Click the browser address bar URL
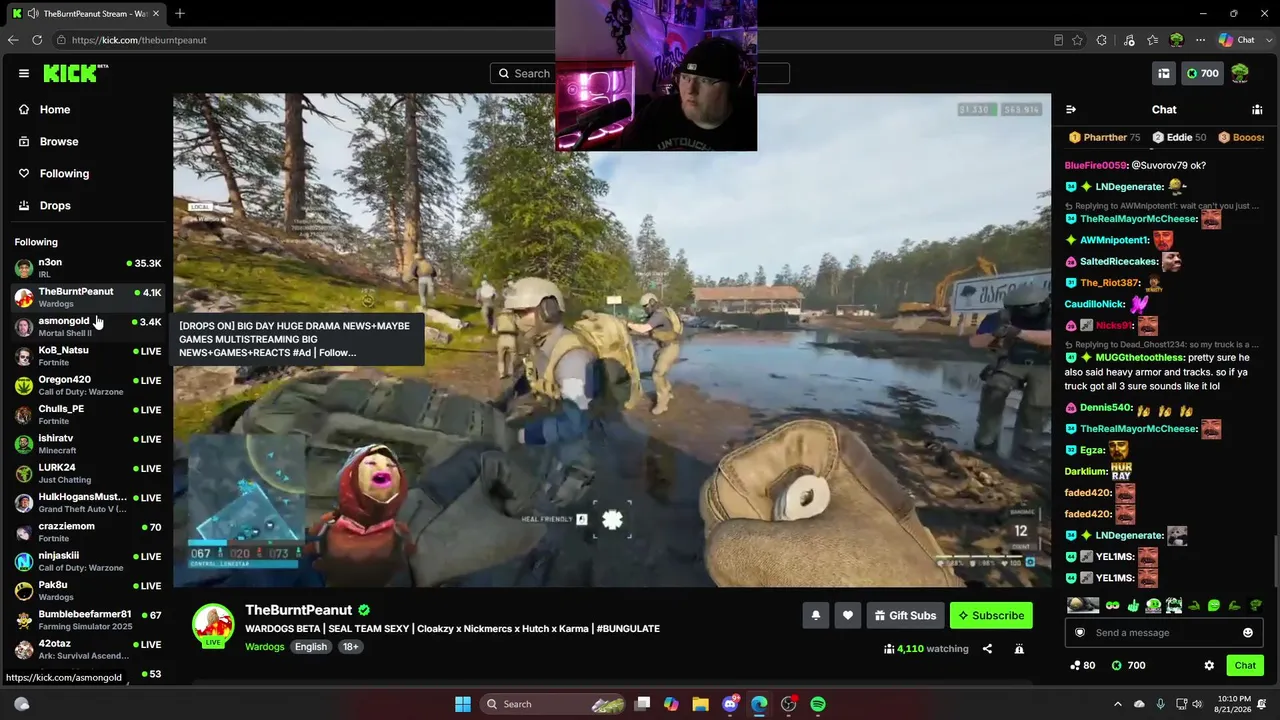 coord(139,40)
